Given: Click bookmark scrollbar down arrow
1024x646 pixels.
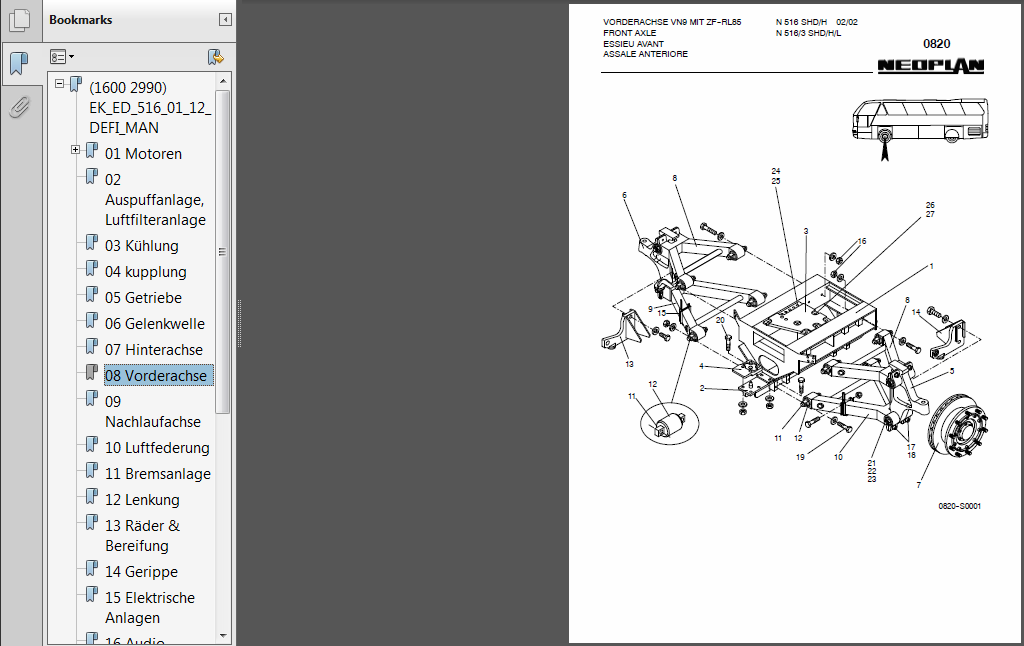Looking at the screenshot, I should [223, 635].
